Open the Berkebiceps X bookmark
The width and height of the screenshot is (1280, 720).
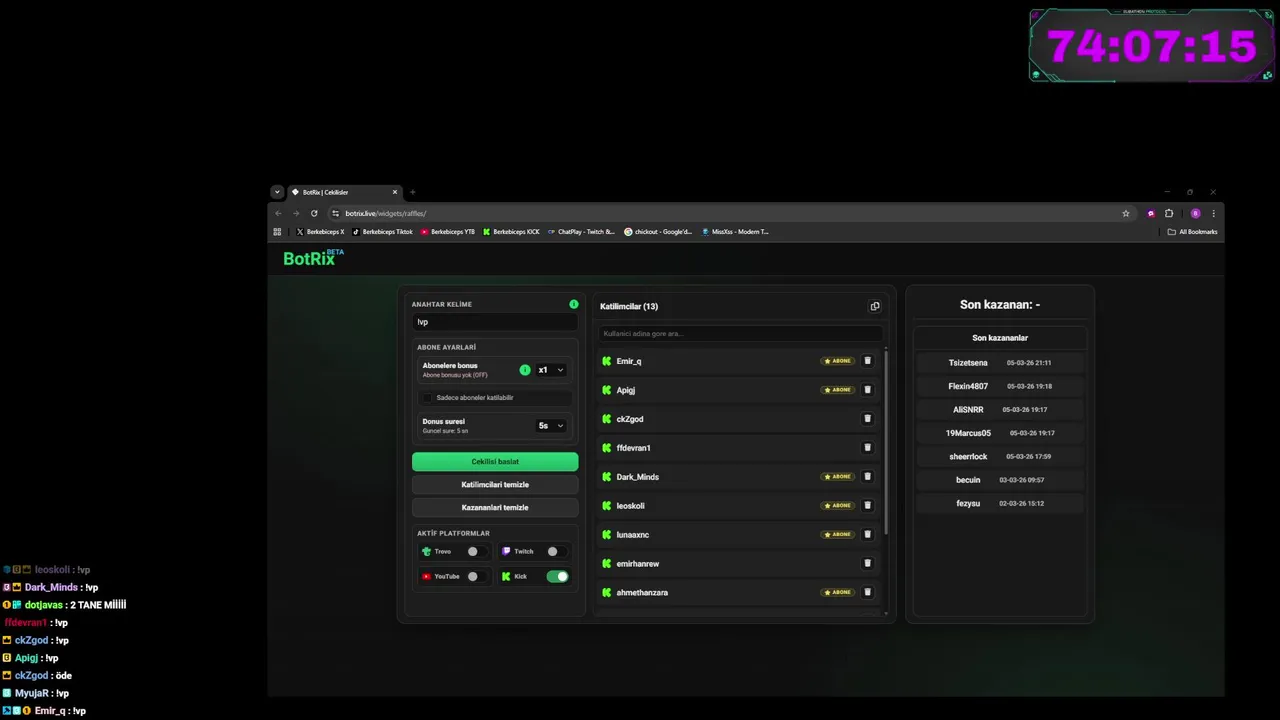(x=320, y=231)
